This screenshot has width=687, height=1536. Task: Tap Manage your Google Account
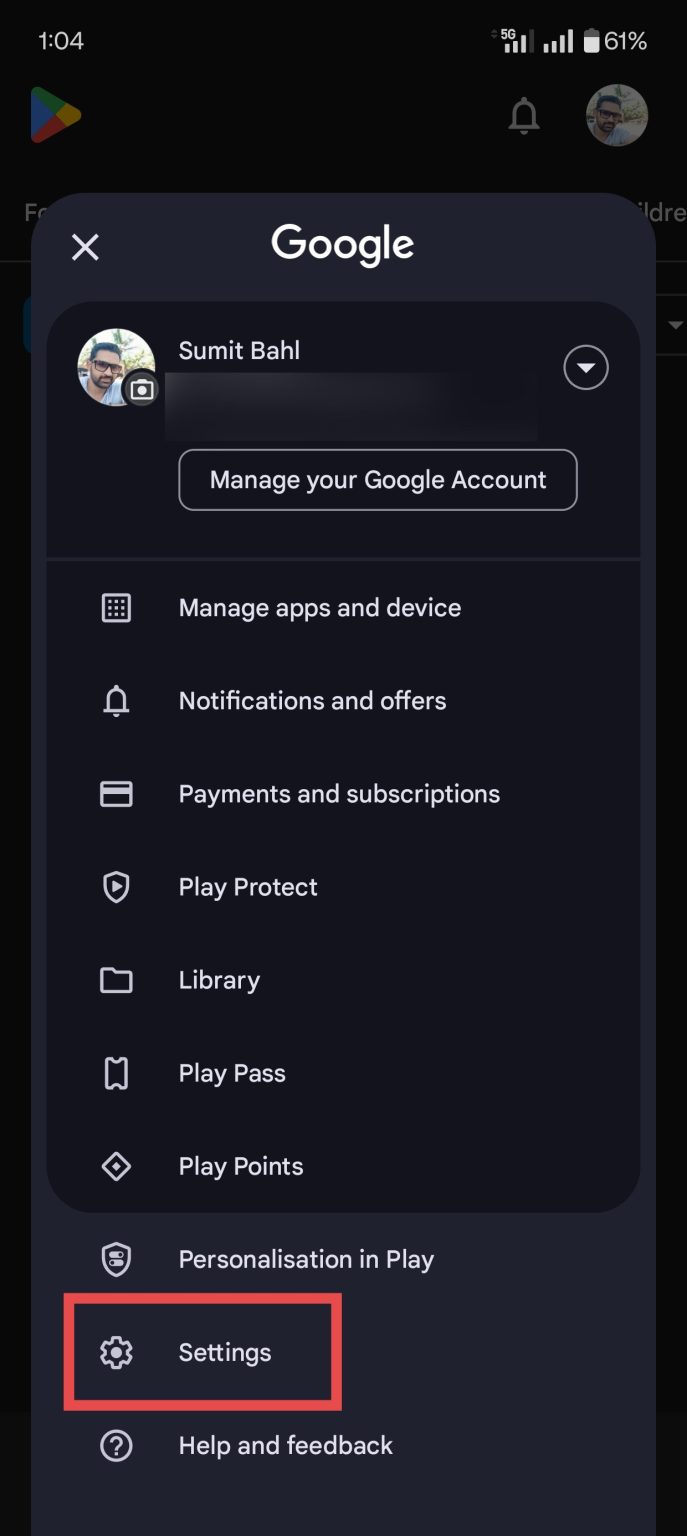(x=377, y=480)
